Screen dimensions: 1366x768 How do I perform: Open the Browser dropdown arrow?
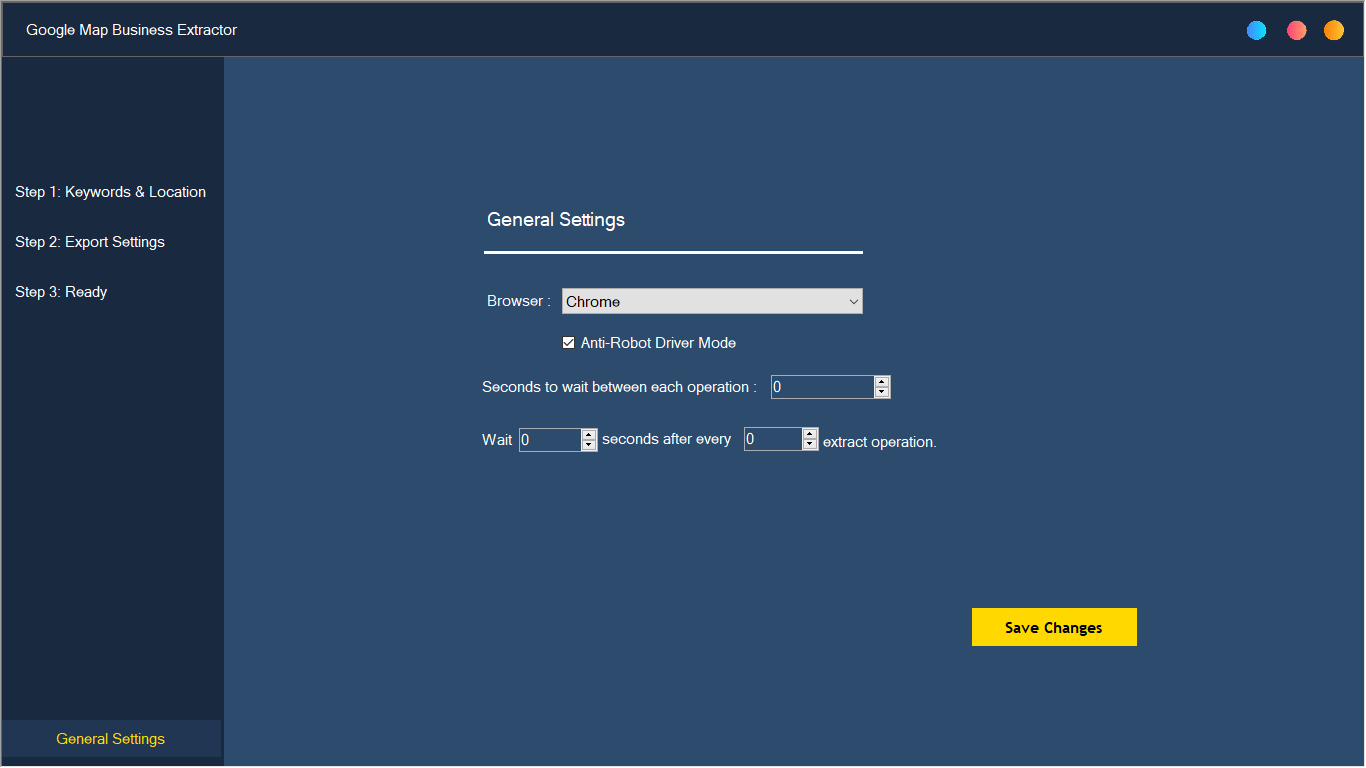tap(853, 301)
